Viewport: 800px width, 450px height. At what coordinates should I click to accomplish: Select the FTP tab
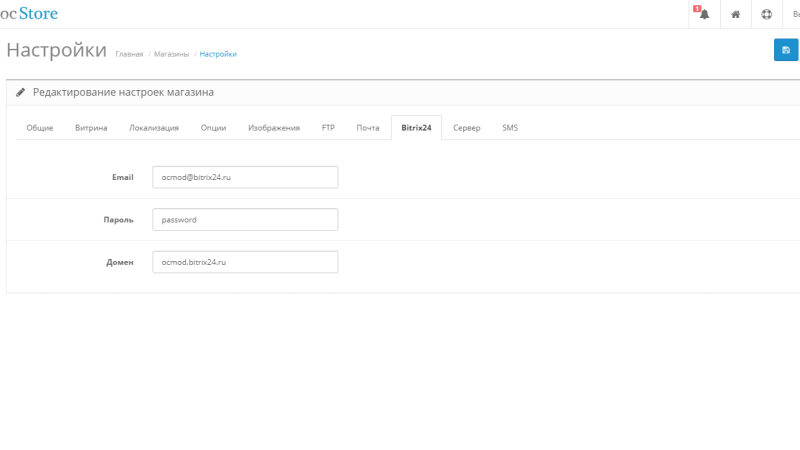328,128
